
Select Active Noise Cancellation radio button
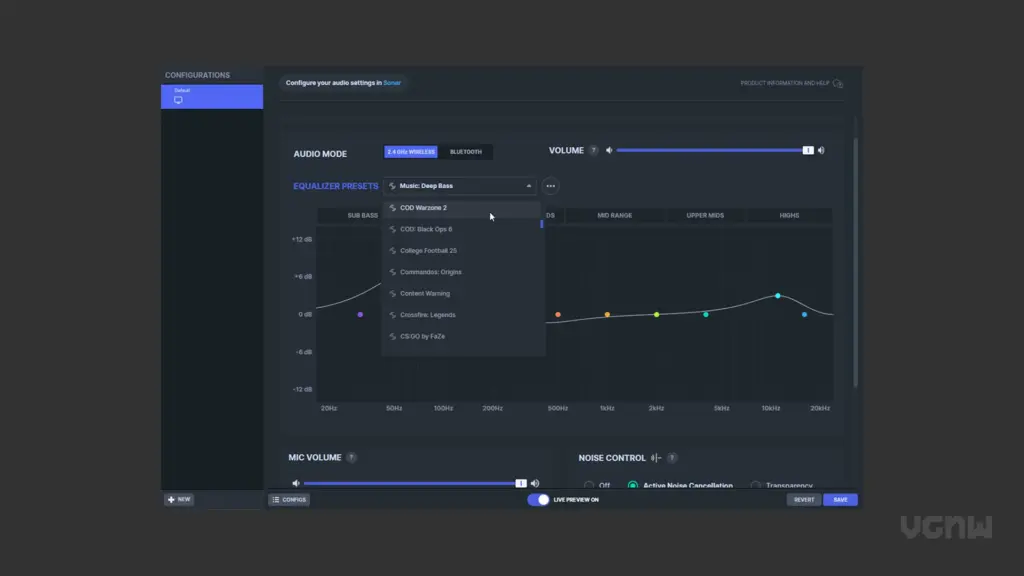[633, 486]
